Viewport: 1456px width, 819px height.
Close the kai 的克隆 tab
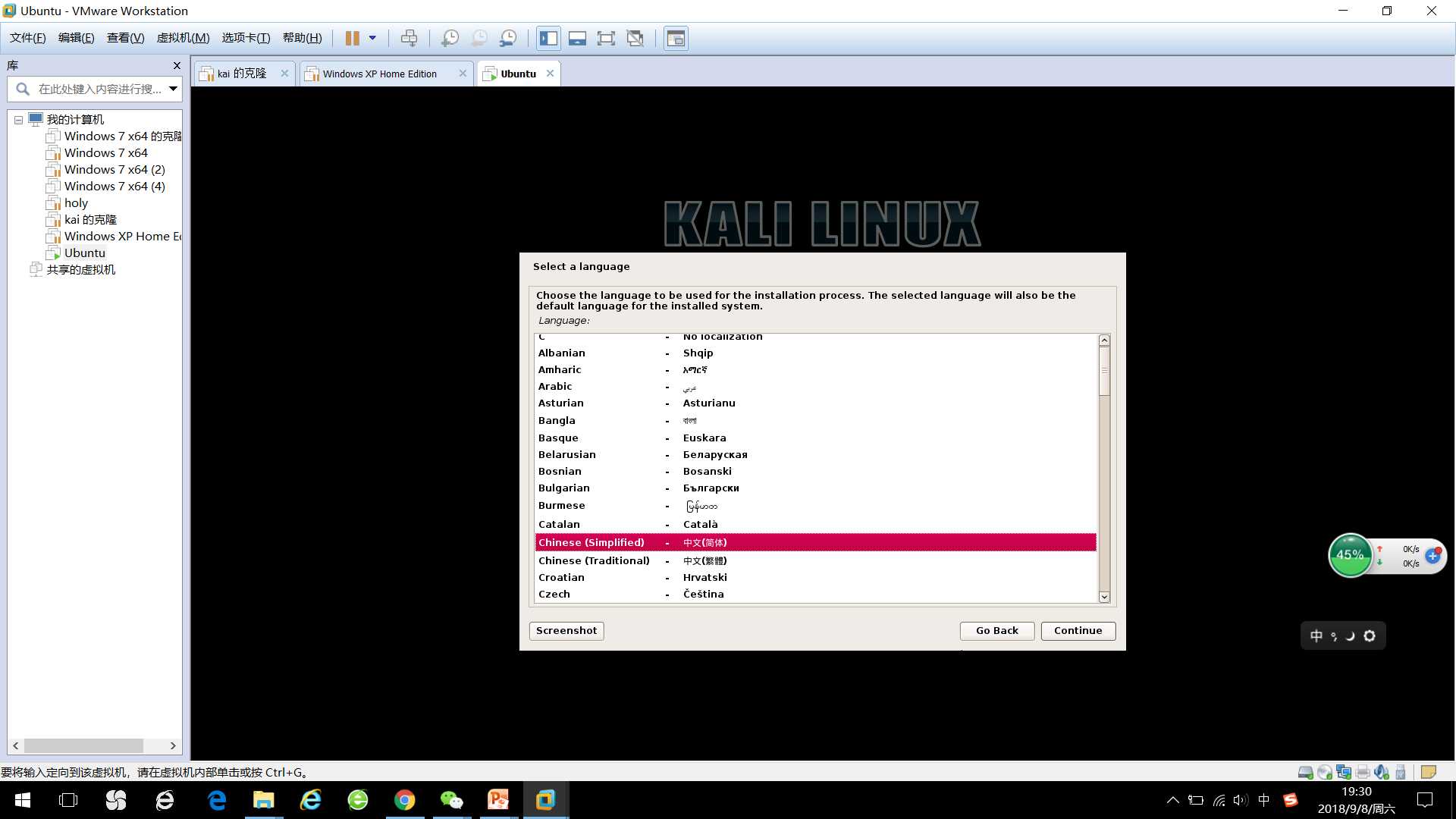284,74
